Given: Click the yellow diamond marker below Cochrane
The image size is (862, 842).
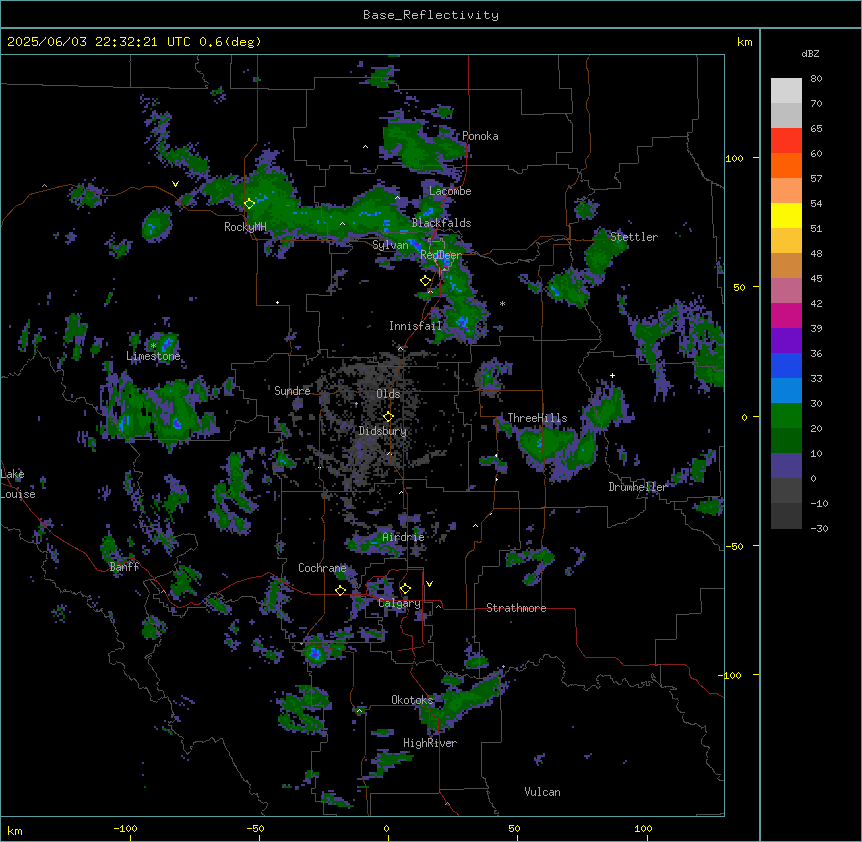Looking at the screenshot, I should (x=340, y=590).
